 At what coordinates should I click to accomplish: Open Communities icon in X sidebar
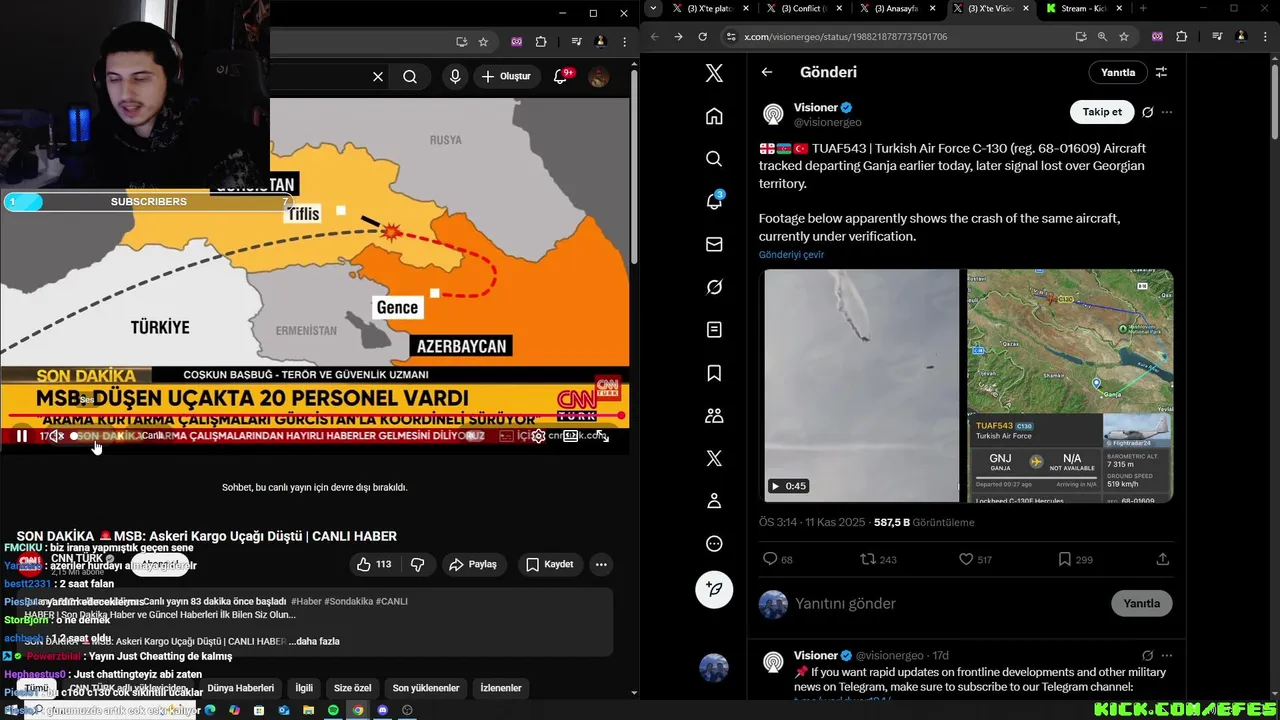(x=714, y=415)
